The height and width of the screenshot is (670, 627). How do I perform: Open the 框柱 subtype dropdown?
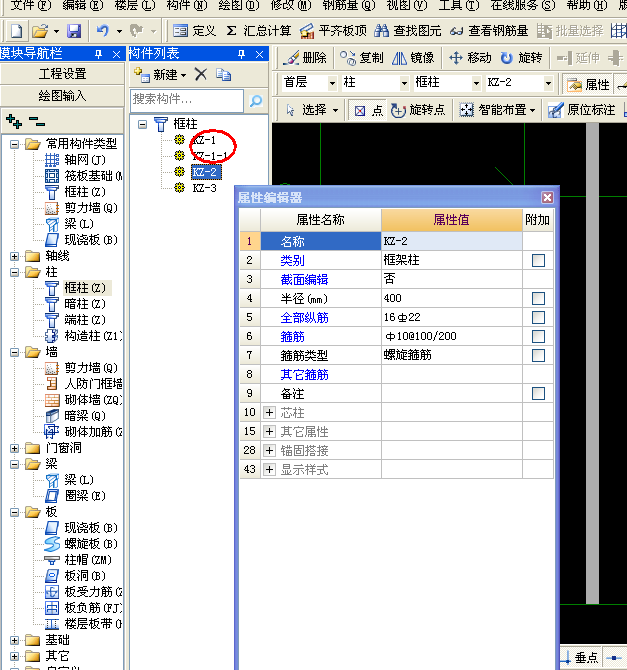(476, 83)
